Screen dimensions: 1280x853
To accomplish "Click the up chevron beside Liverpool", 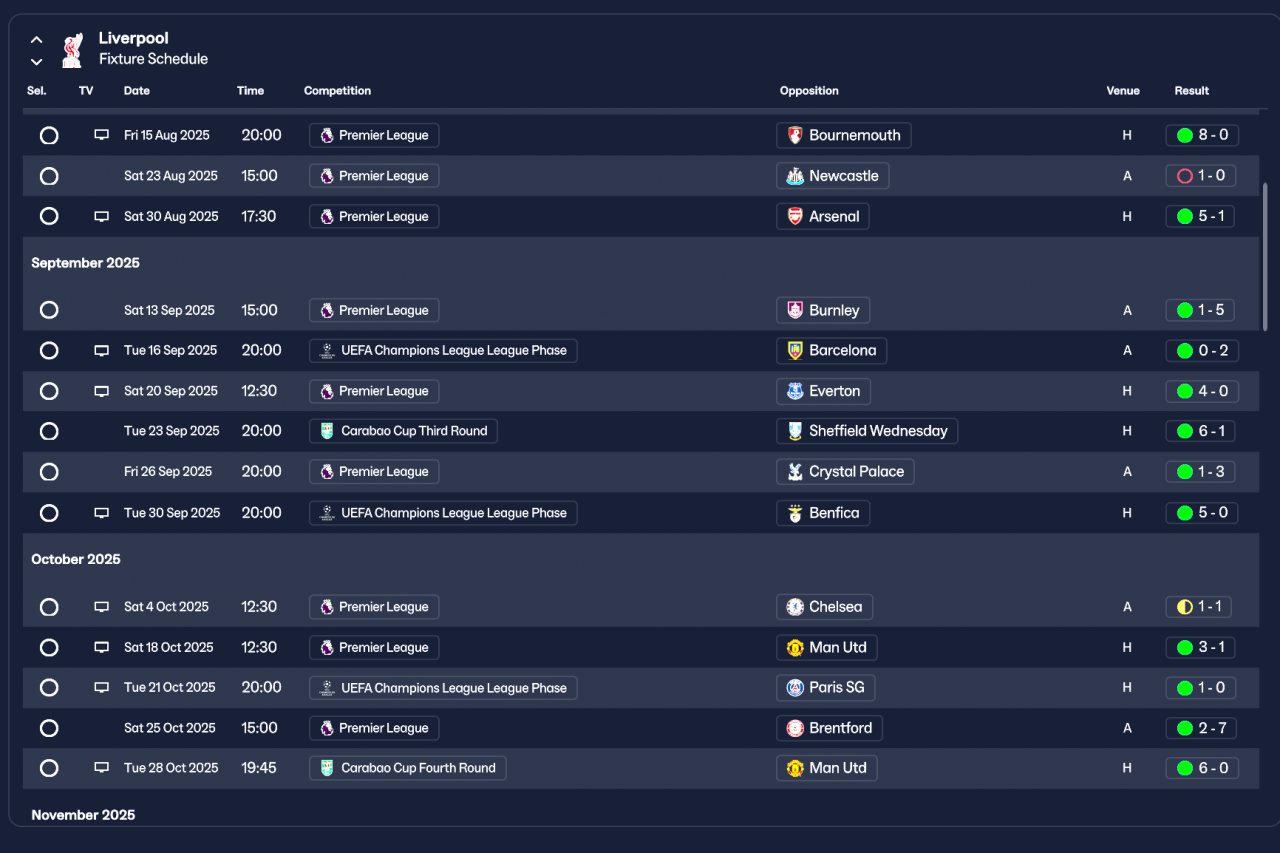I will [37, 40].
